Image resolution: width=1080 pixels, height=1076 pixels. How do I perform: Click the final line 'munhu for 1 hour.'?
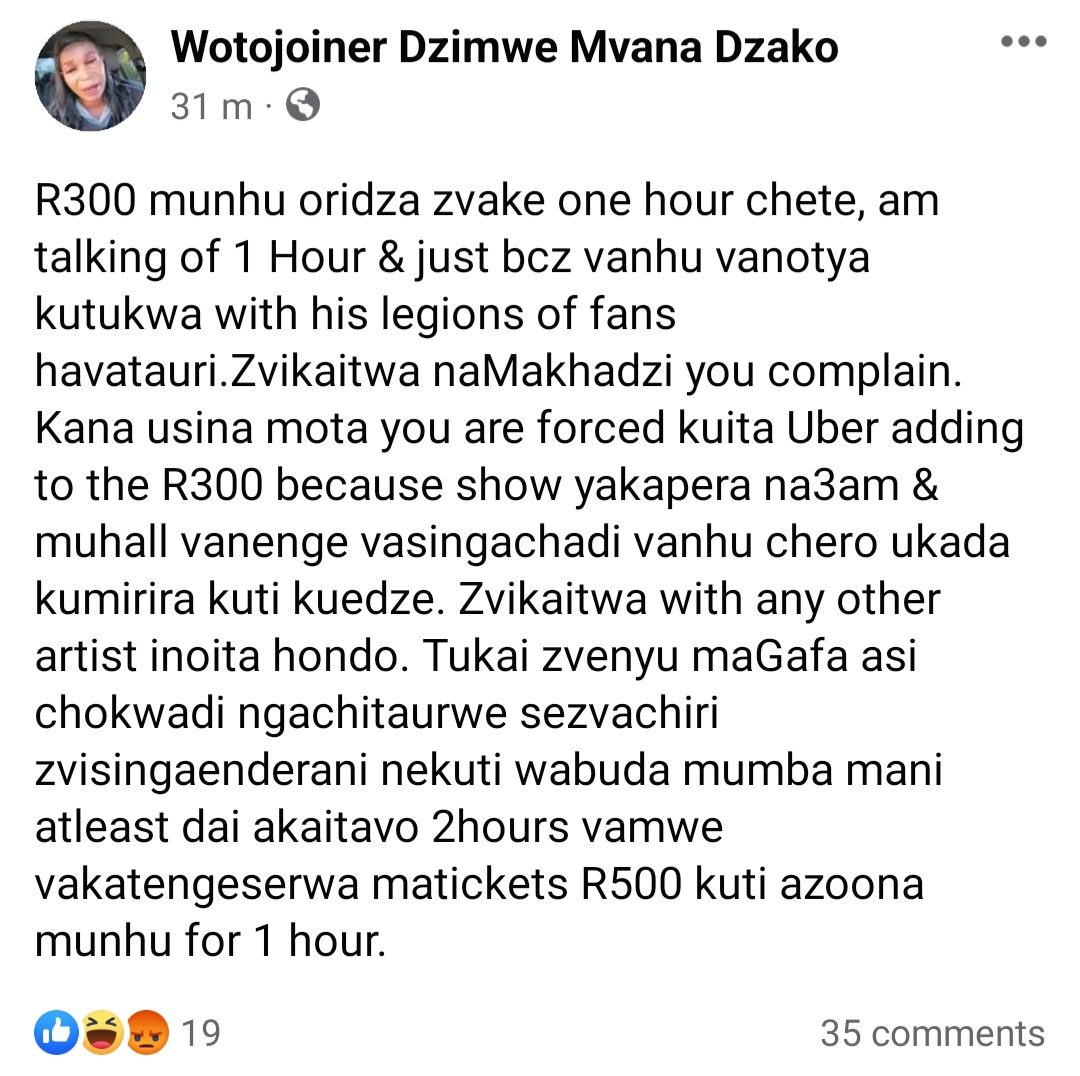(x=210, y=941)
